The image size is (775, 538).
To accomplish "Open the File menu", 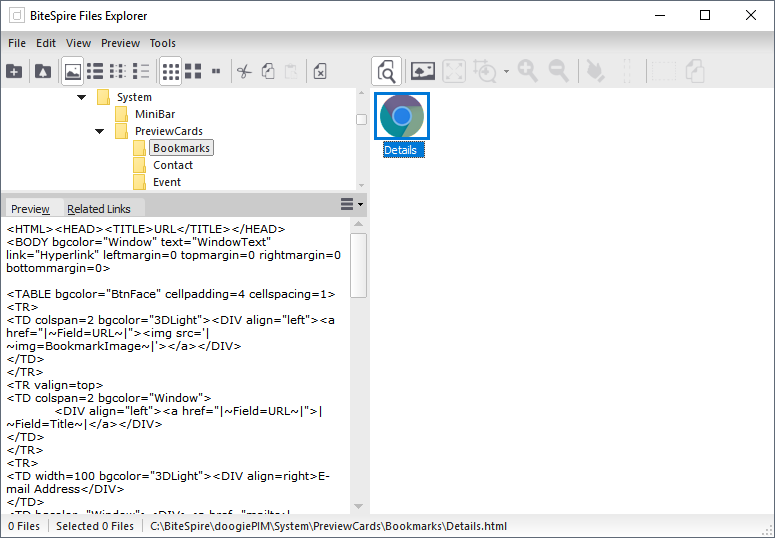I will (x=17, y=44).
